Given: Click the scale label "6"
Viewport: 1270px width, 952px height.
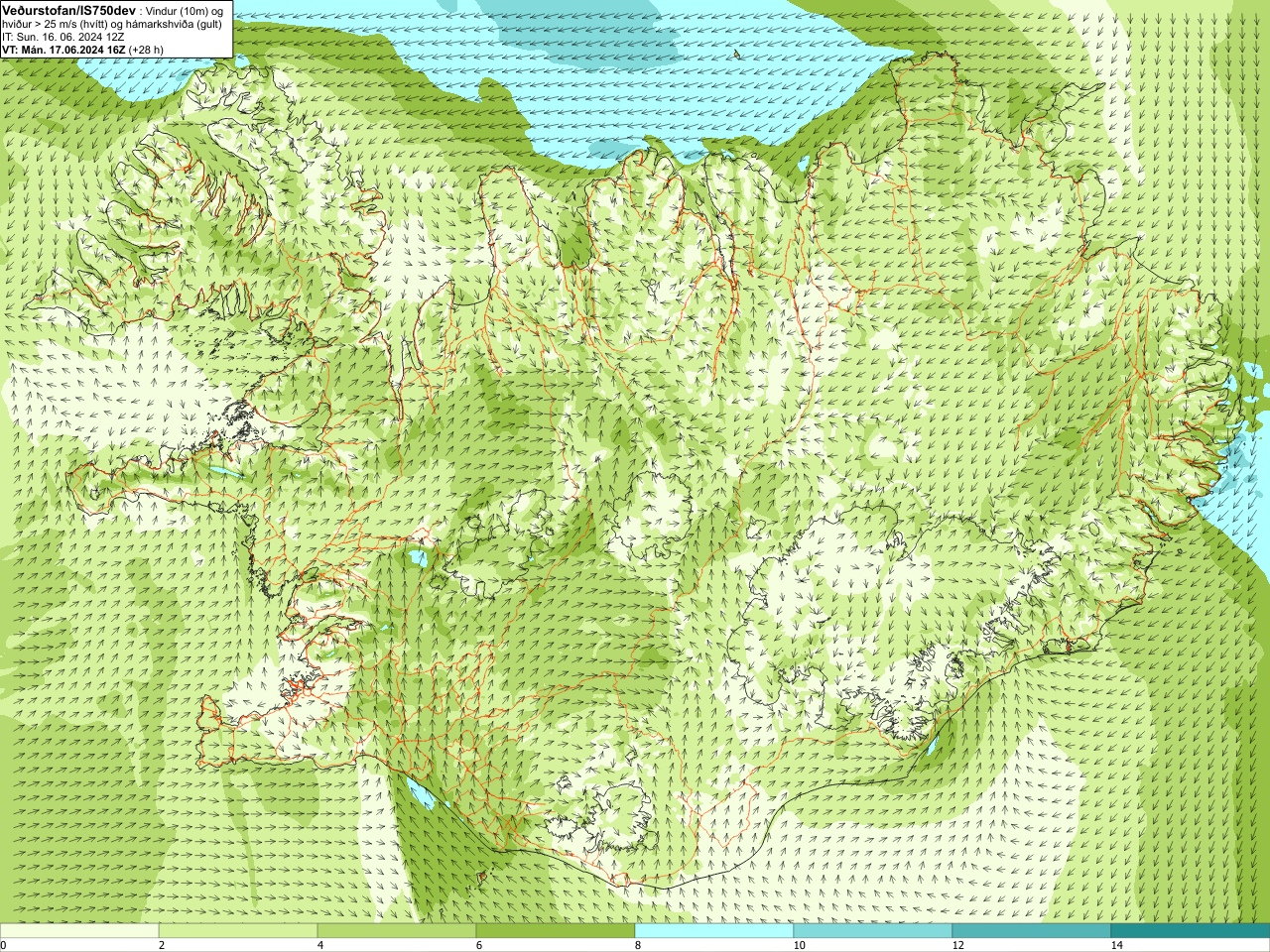Looking at the screenshot, I should click(479, 945).
